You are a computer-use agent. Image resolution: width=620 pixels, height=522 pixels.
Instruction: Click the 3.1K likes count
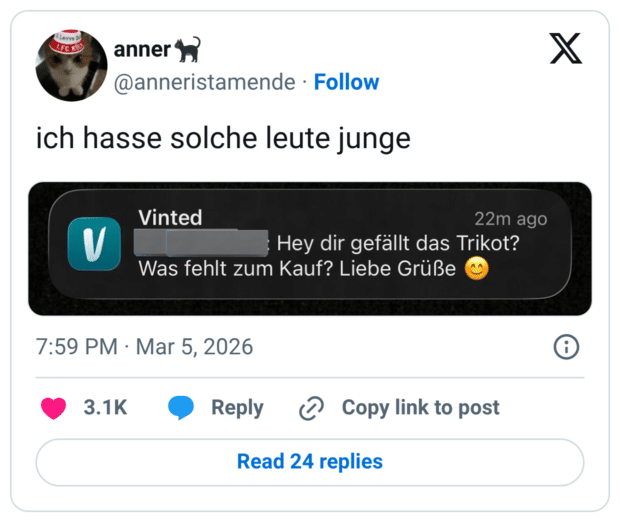pos(104,408)
